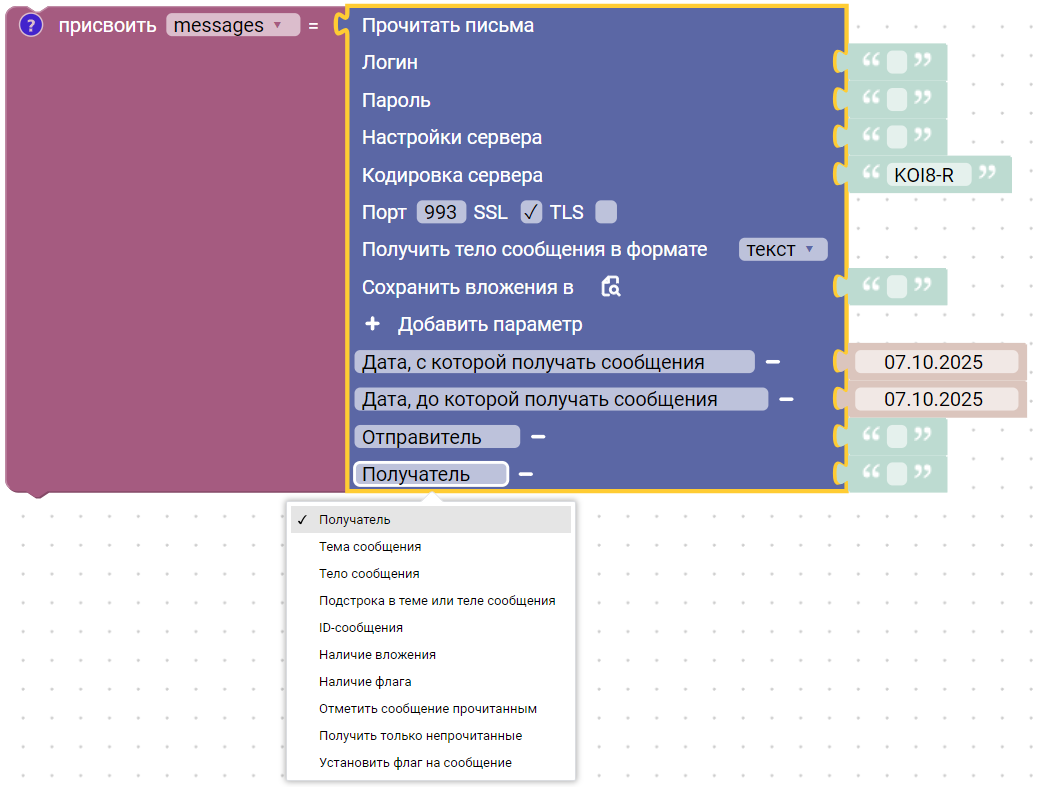Enable the TLS checkbox
Screen dimensions: 1037x787
click(605, 212)
